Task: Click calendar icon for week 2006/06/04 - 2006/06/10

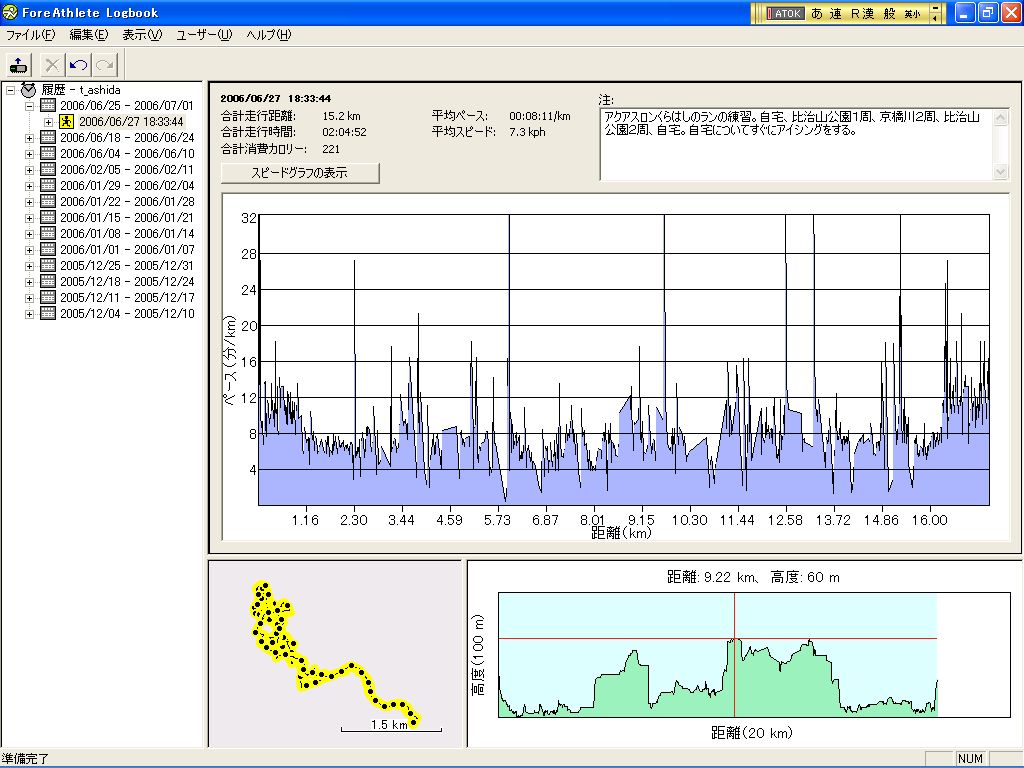Action: pyautogui.click(x=48, y=153)
